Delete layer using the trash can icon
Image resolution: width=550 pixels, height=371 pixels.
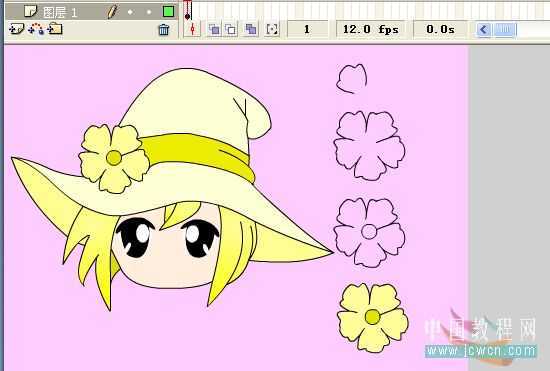pos(164,29)
